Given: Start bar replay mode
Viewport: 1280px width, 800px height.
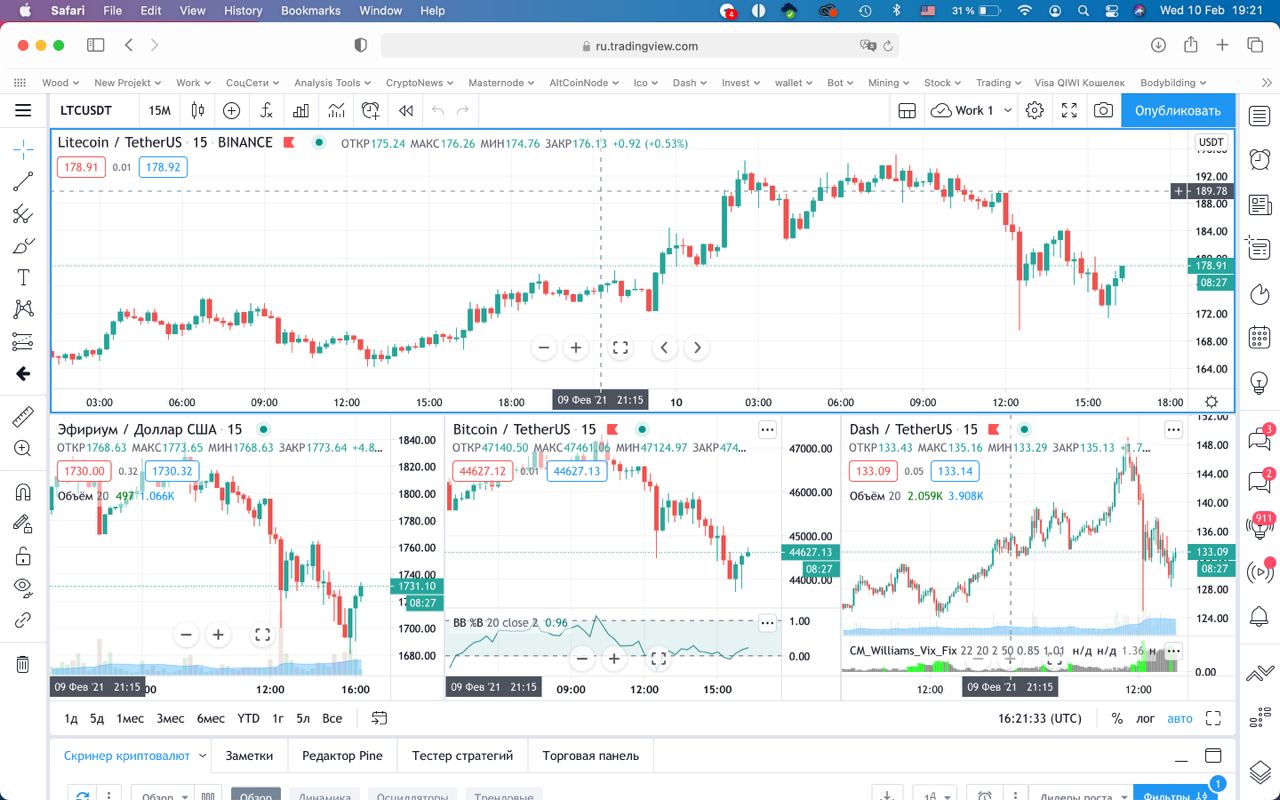Looking at the screenshot, I should click(x=405, y=110).
